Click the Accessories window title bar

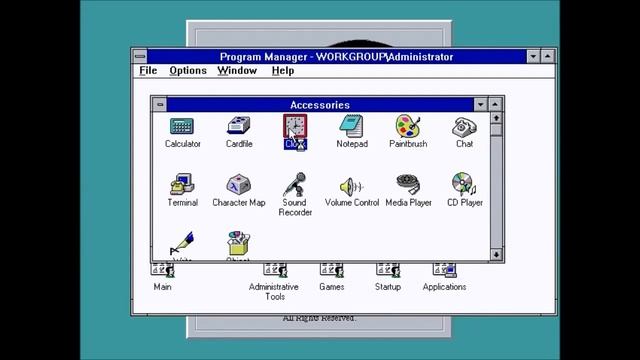pos(320,105)
